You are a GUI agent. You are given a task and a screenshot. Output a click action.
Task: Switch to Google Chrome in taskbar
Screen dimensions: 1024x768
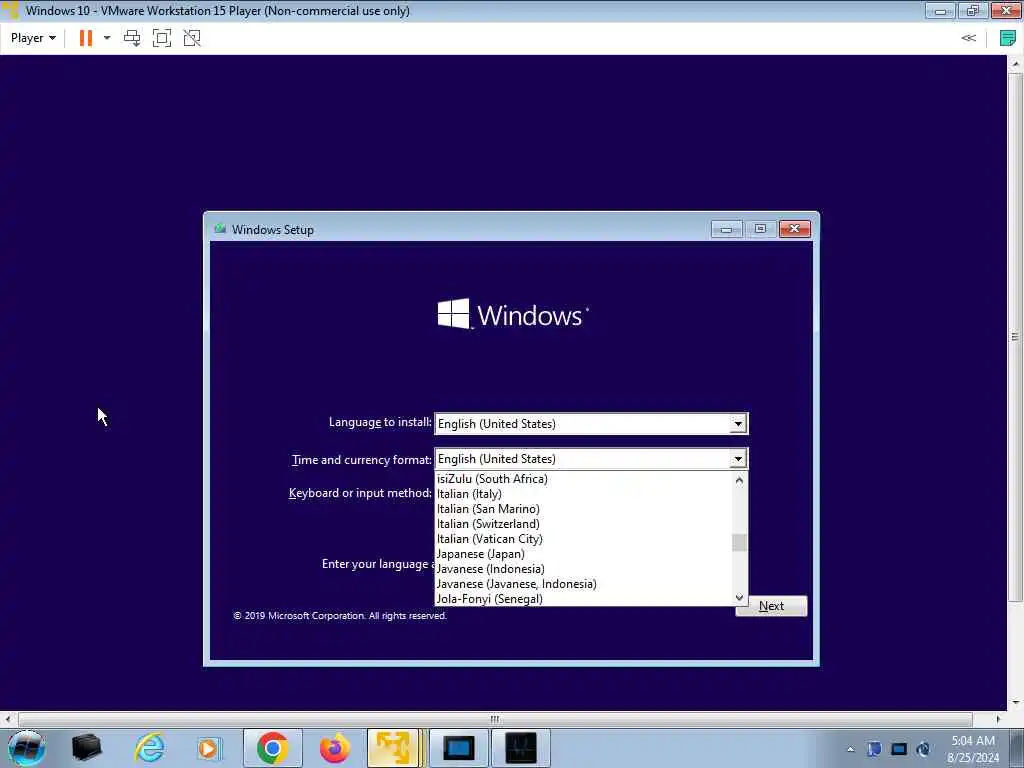(x=273, y=748)
